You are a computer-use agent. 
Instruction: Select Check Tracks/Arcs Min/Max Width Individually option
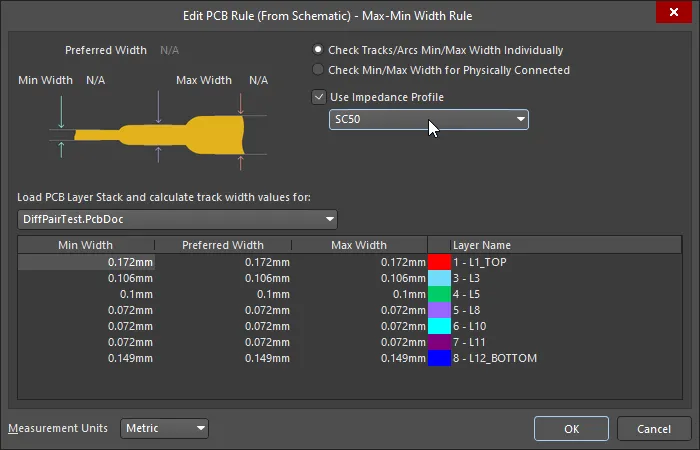[319, 50]
